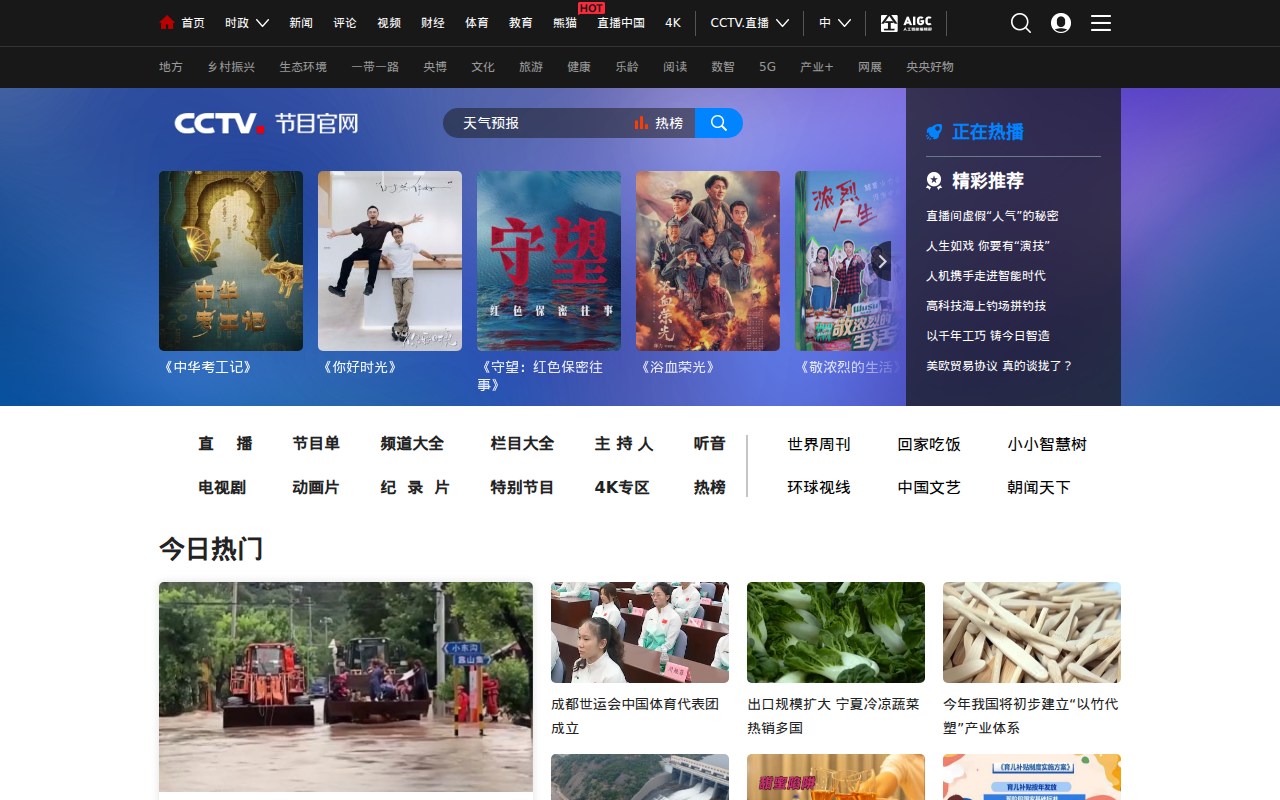Go to 央博 in the sub navigation

(x=435, y=67)
